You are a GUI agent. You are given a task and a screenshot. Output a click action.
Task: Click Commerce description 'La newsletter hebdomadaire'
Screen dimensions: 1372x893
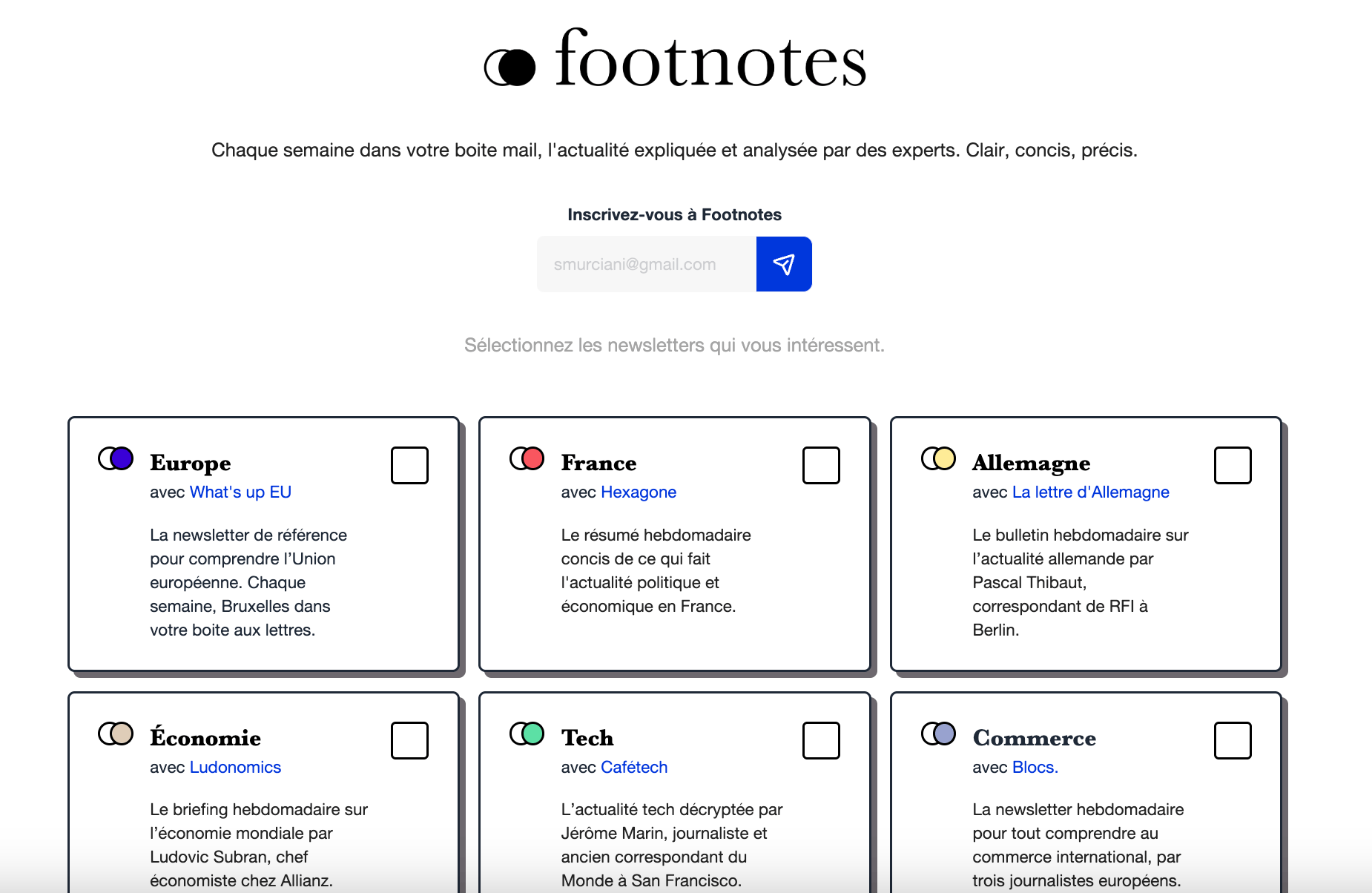click(1078, 845)
